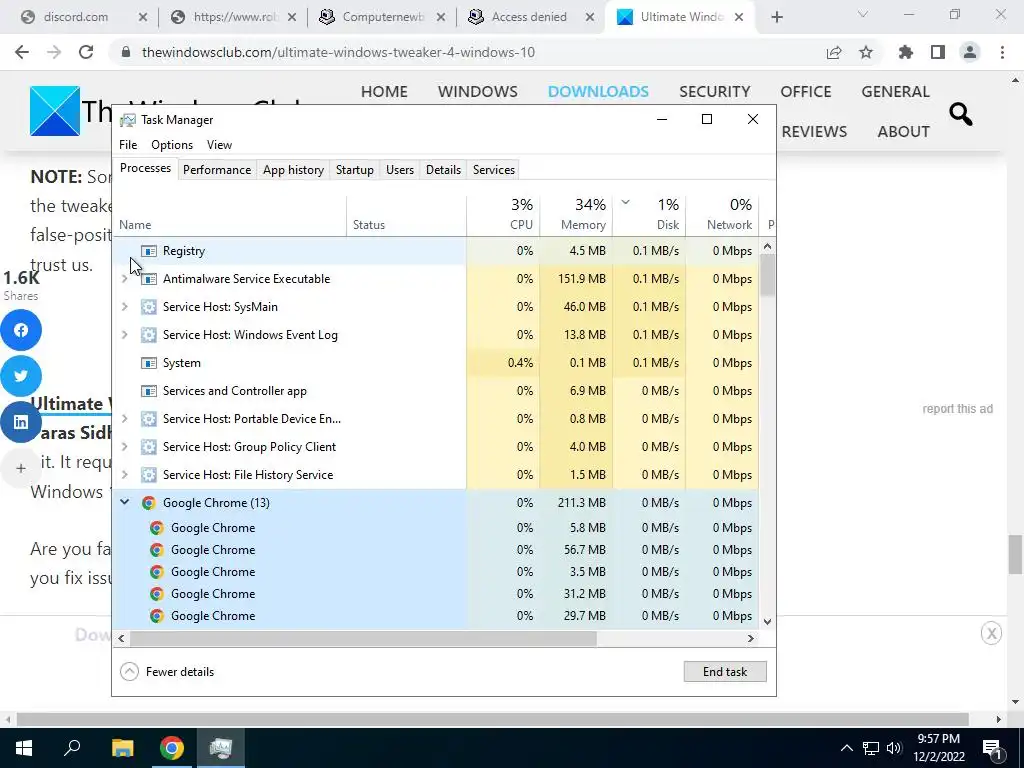
Task: Switch to the App history tab
Action: (x=293, y=170)
